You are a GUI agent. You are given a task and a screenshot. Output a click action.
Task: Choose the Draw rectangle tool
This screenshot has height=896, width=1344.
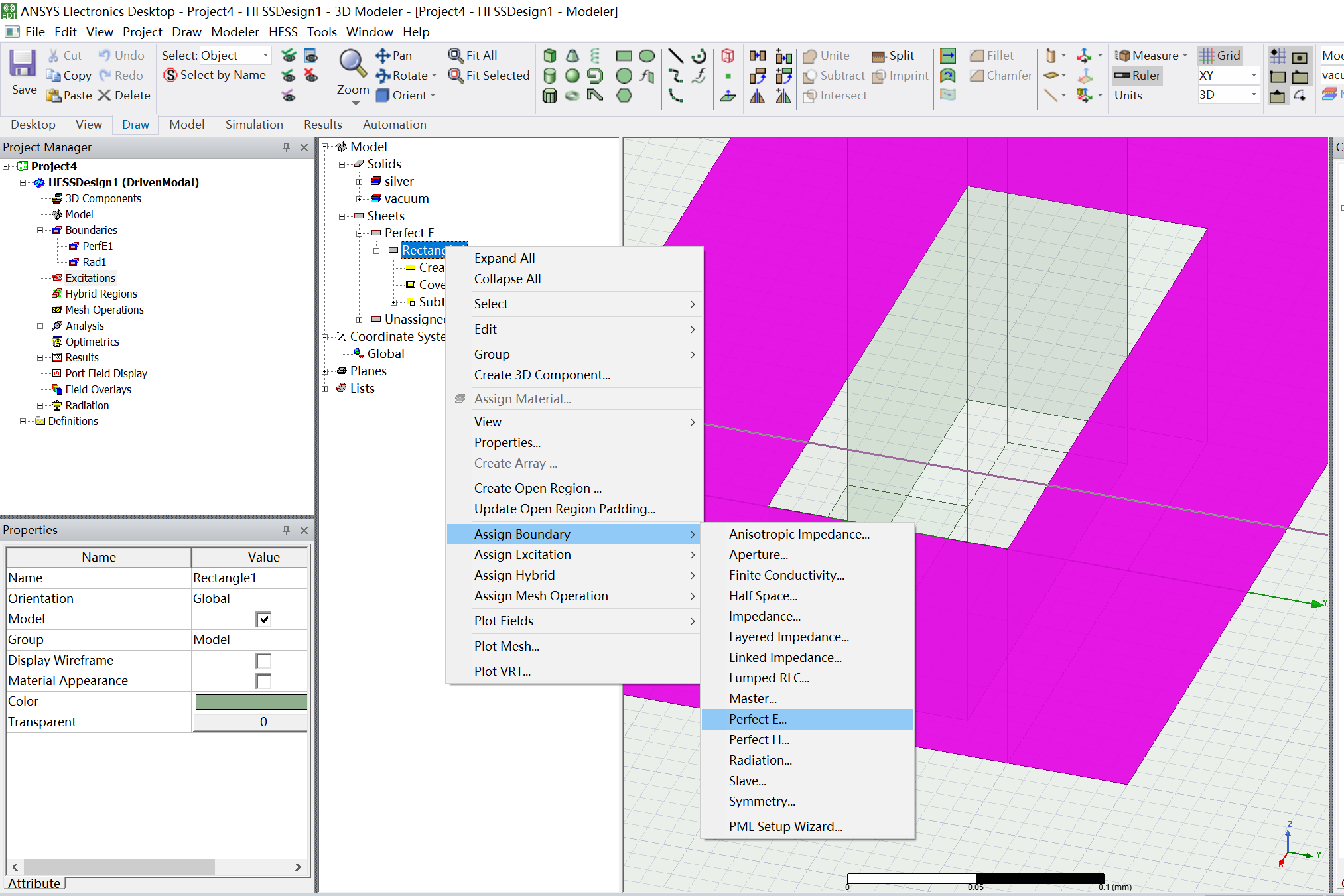coord(624,56)
